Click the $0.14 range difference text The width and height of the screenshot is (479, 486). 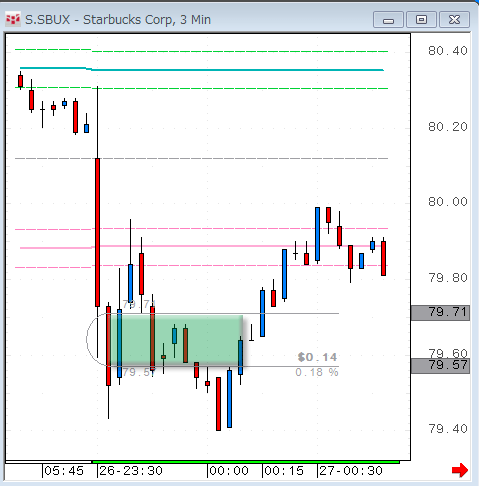pyautogui.click(x=317, y=357)
